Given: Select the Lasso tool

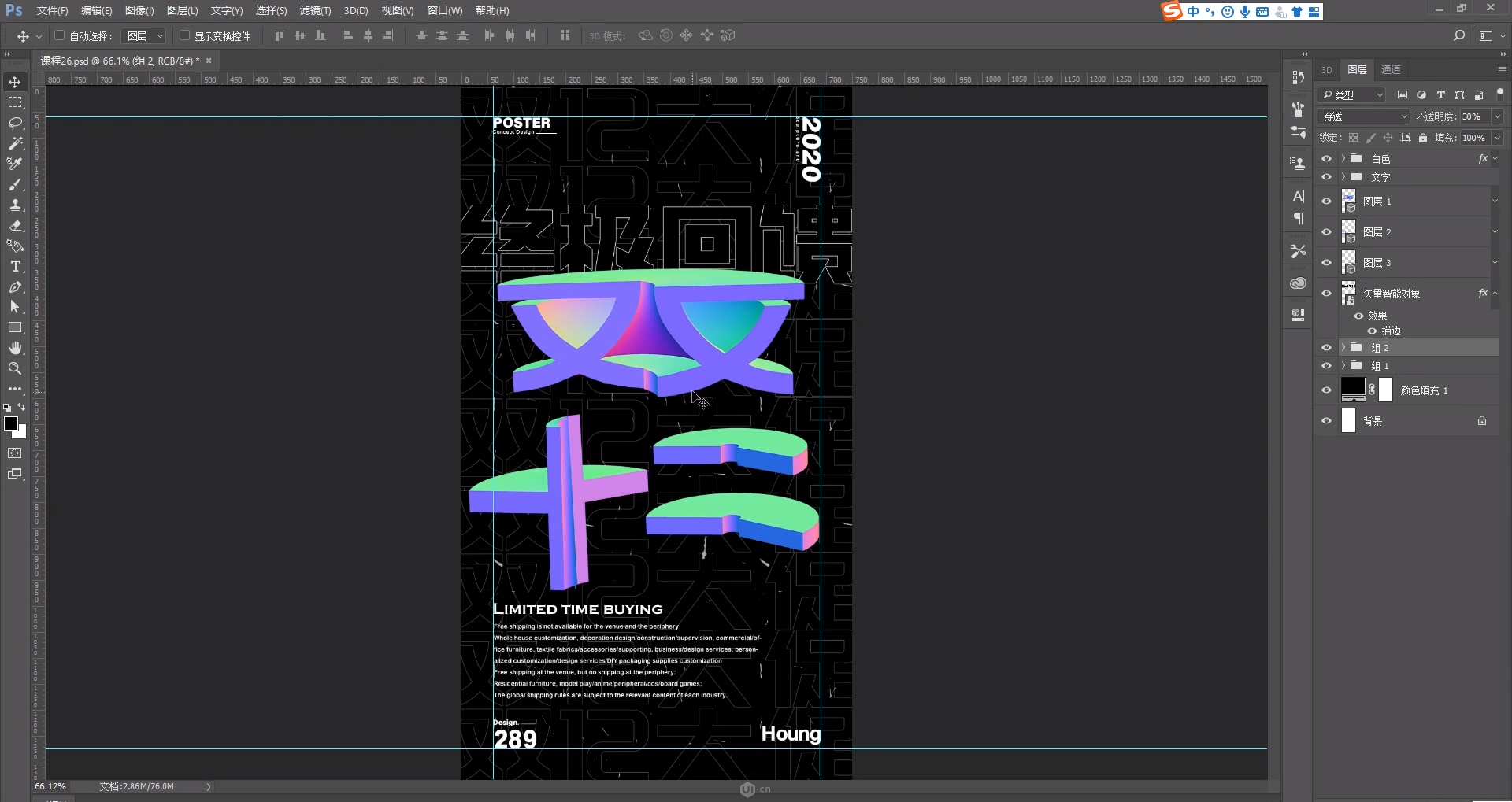Looking at the screenshot, I should (x=15, y=123).
